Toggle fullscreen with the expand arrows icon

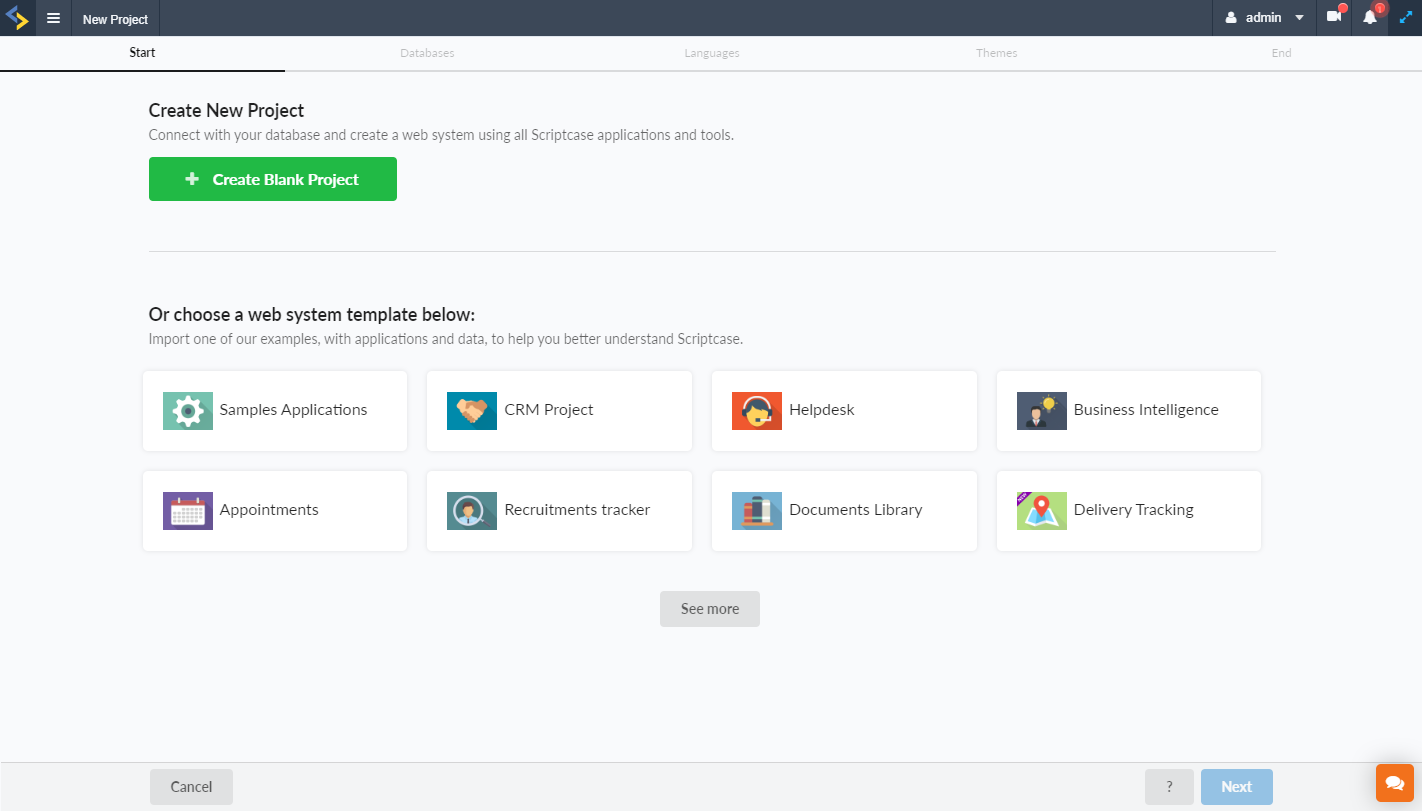point(1405,18)
